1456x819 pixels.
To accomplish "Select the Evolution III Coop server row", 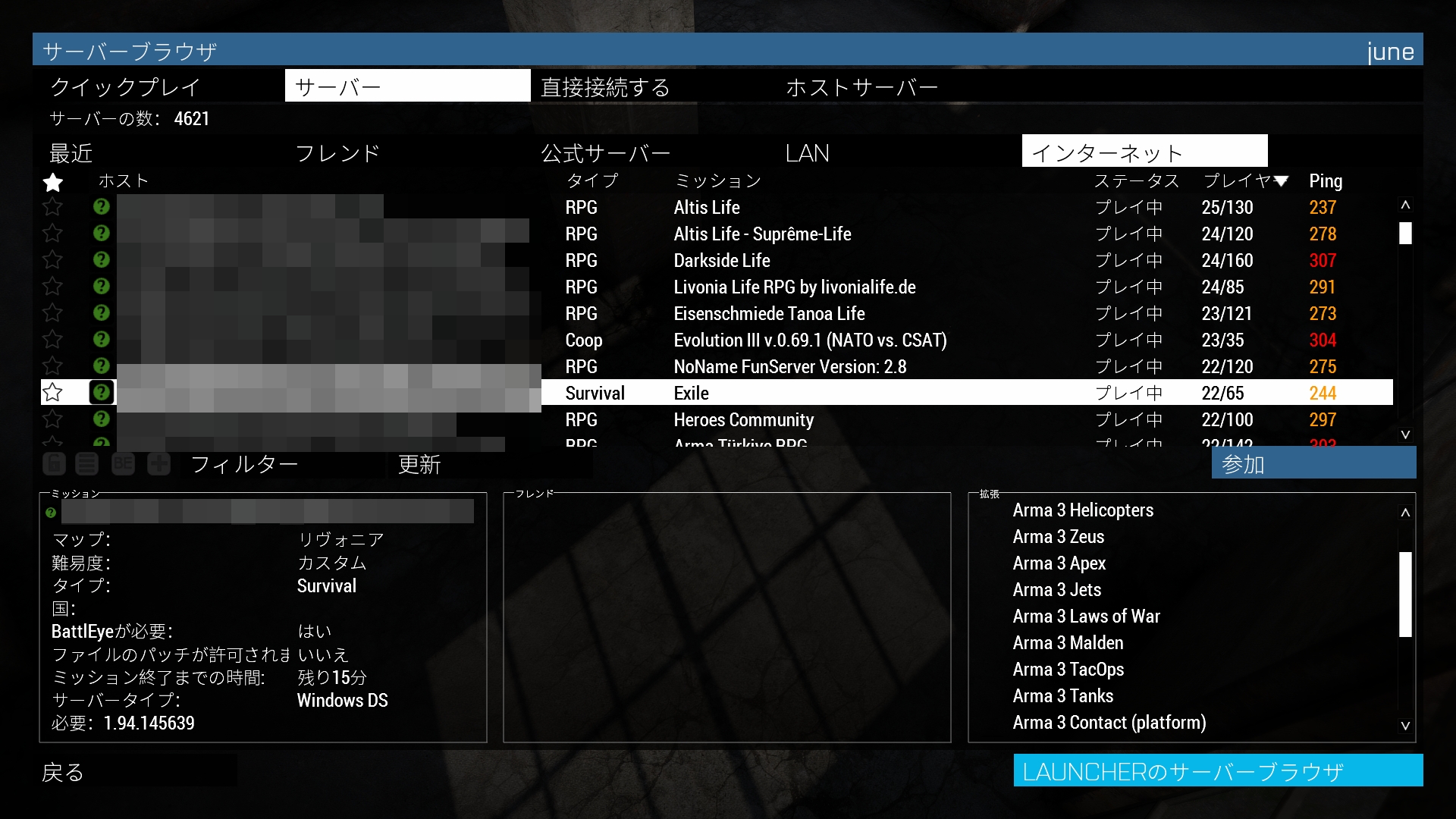I will (x=809, y=340).
